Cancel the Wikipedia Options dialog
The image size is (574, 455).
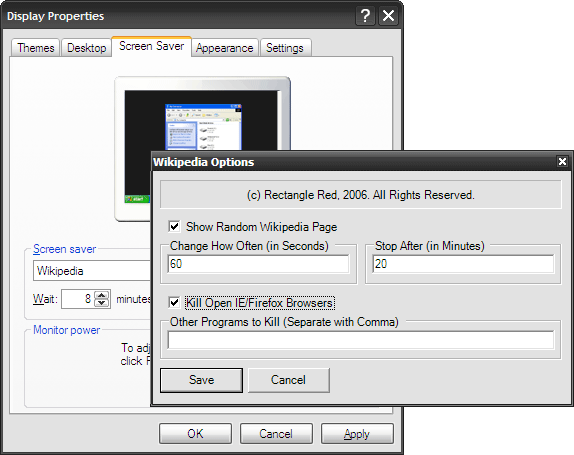[x=288, y=380]
